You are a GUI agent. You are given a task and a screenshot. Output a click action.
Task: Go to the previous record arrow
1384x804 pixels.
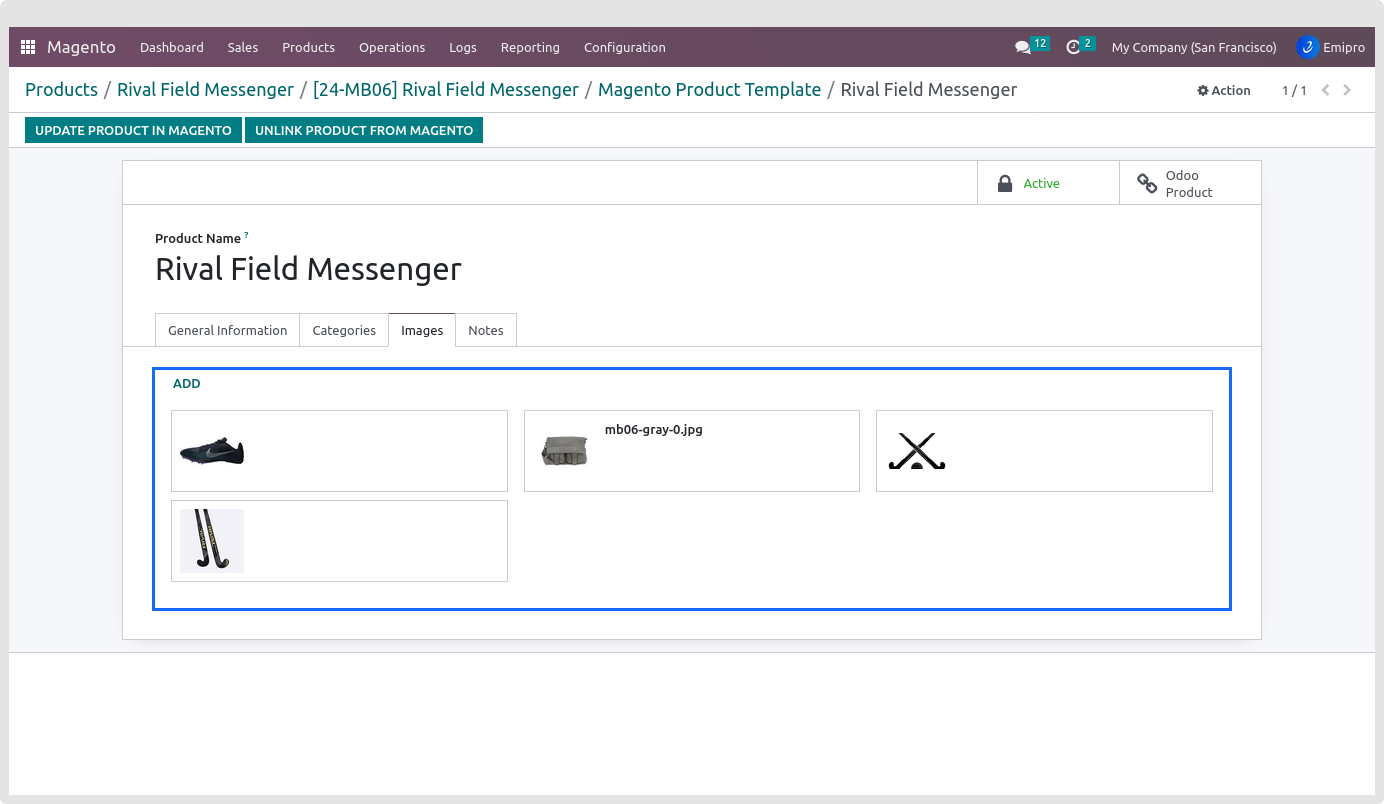1326,90
